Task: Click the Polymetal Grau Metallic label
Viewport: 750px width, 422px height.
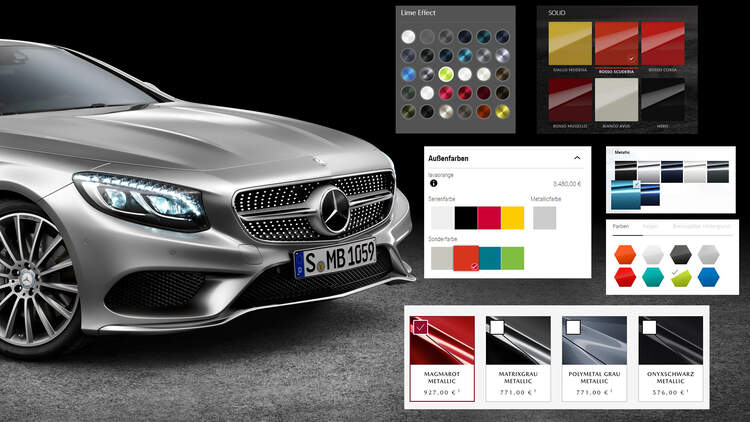Action: tap(594, 378)
